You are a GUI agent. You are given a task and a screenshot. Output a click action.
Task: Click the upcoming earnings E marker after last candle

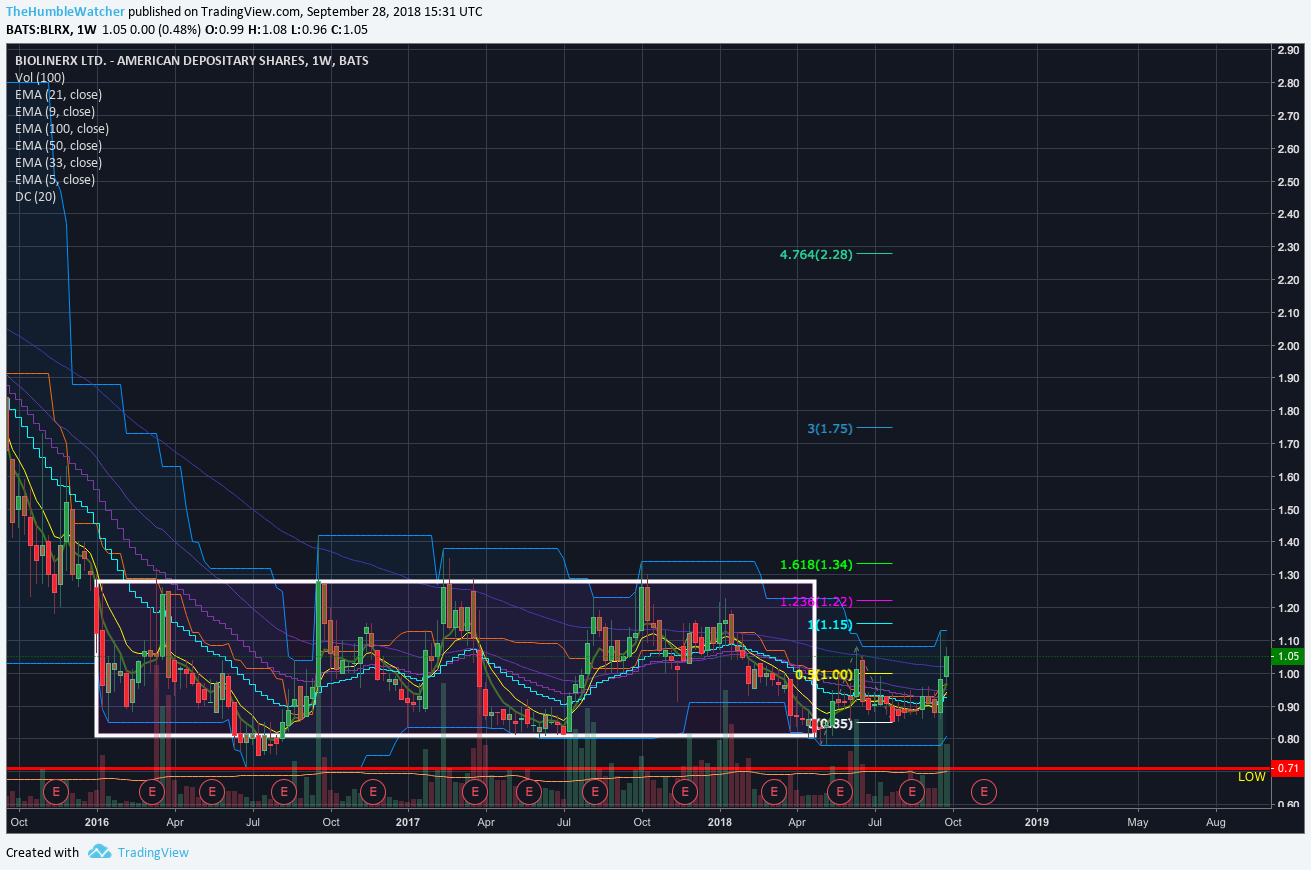984,792
